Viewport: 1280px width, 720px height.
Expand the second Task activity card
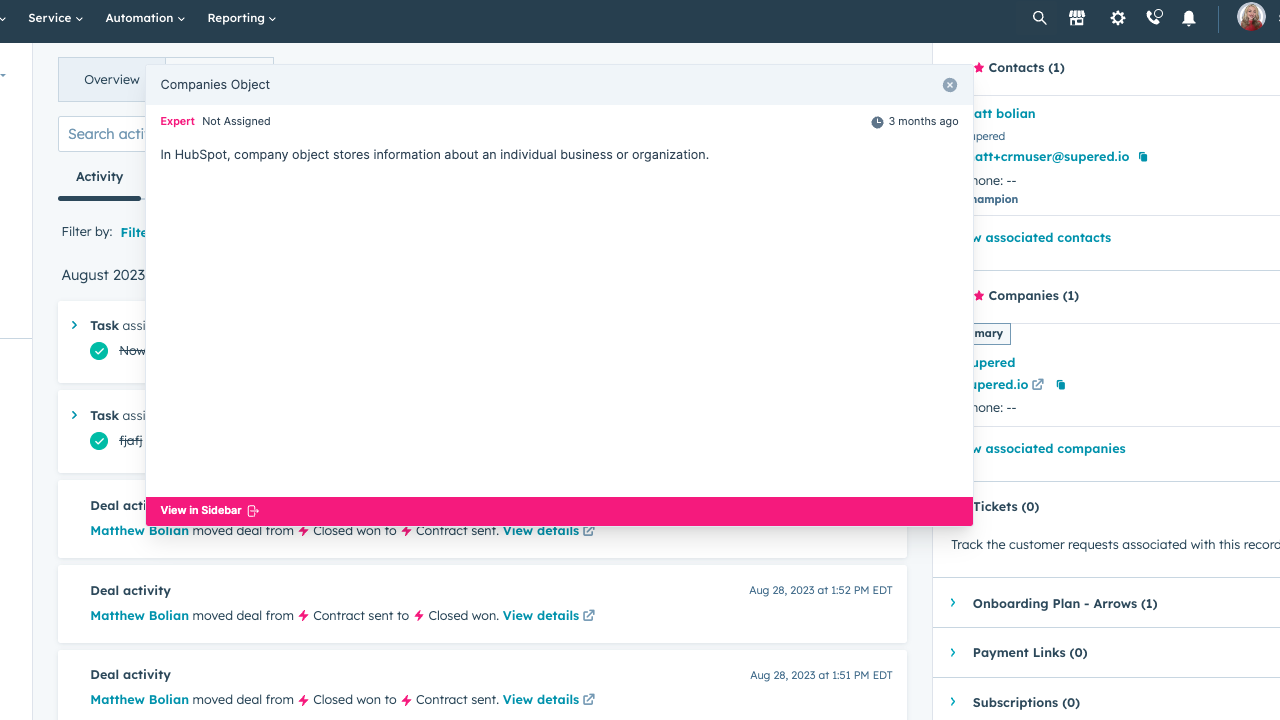click(x=75, y=415)
